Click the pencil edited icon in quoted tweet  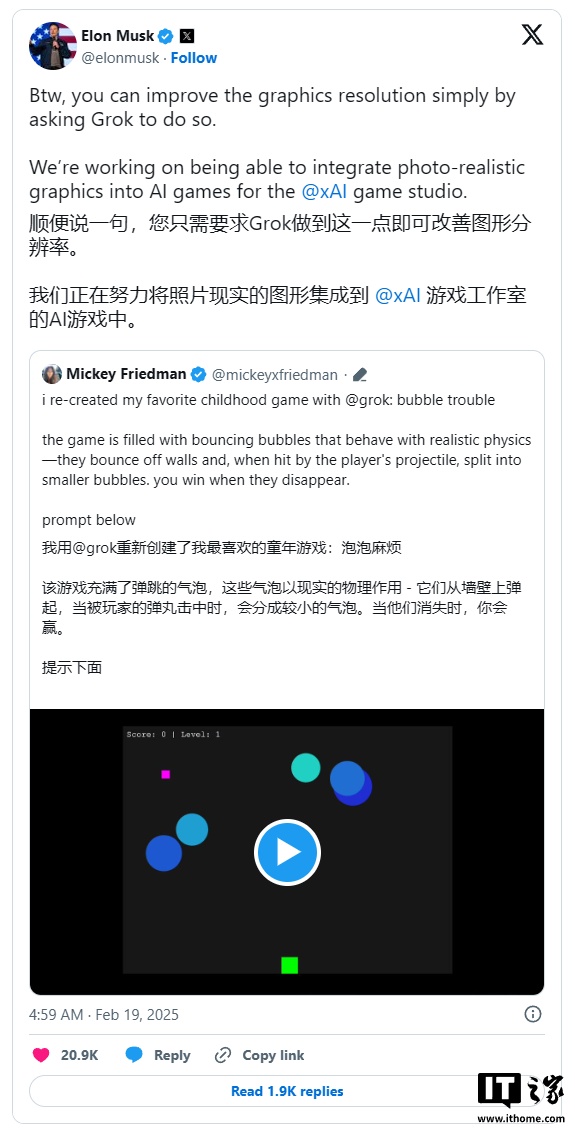[360, 374]
